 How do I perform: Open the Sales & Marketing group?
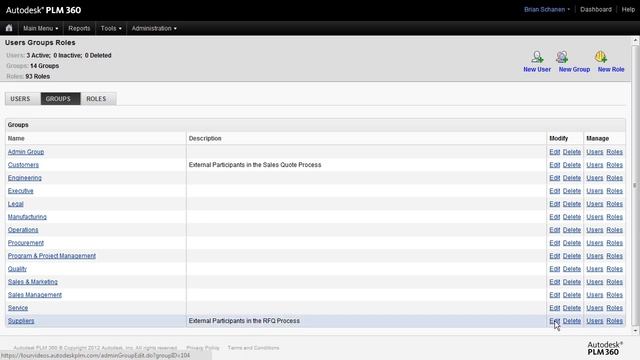pyautogui.click(x=33, y=282)
